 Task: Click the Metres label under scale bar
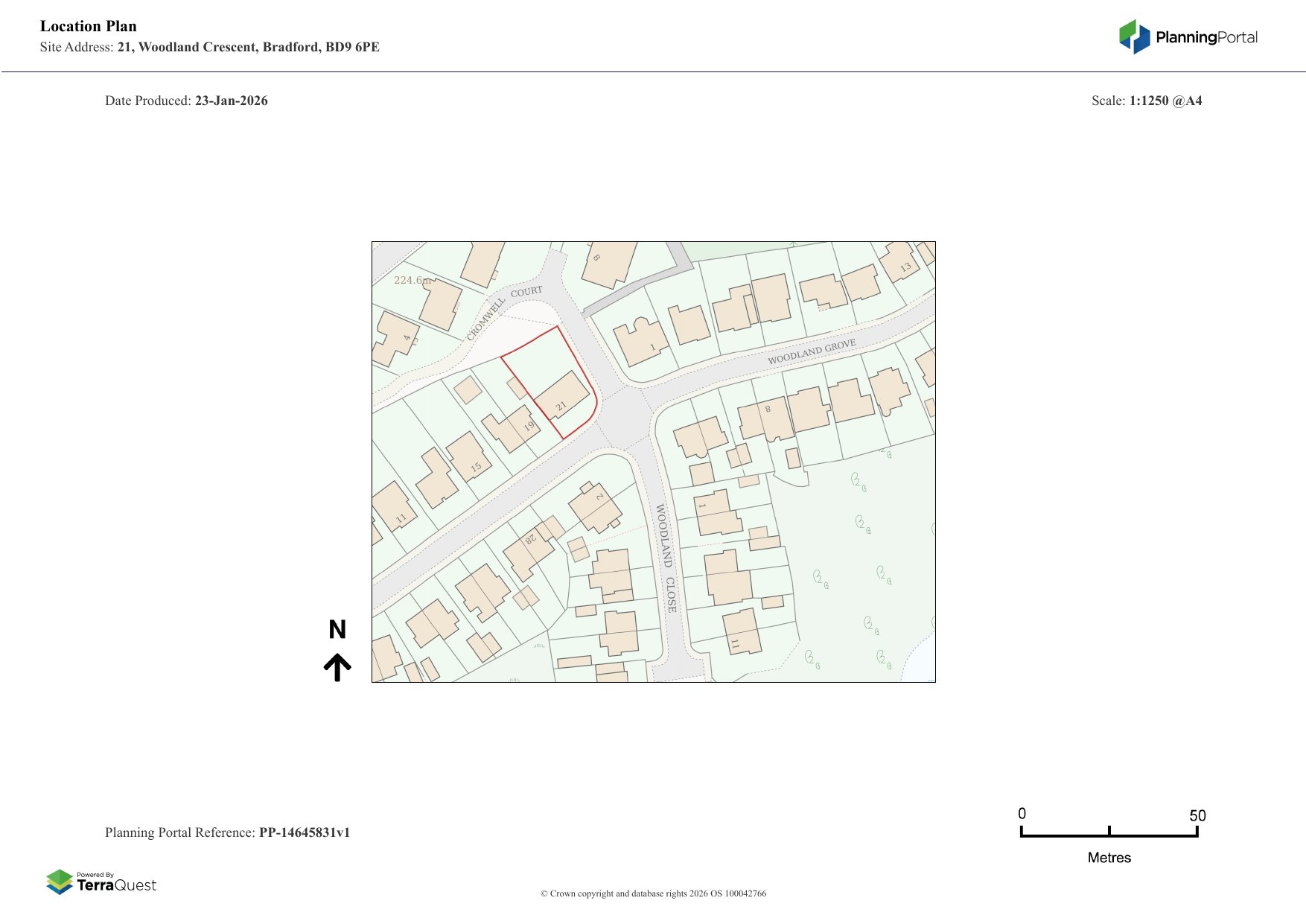(x=1109, y=858)
